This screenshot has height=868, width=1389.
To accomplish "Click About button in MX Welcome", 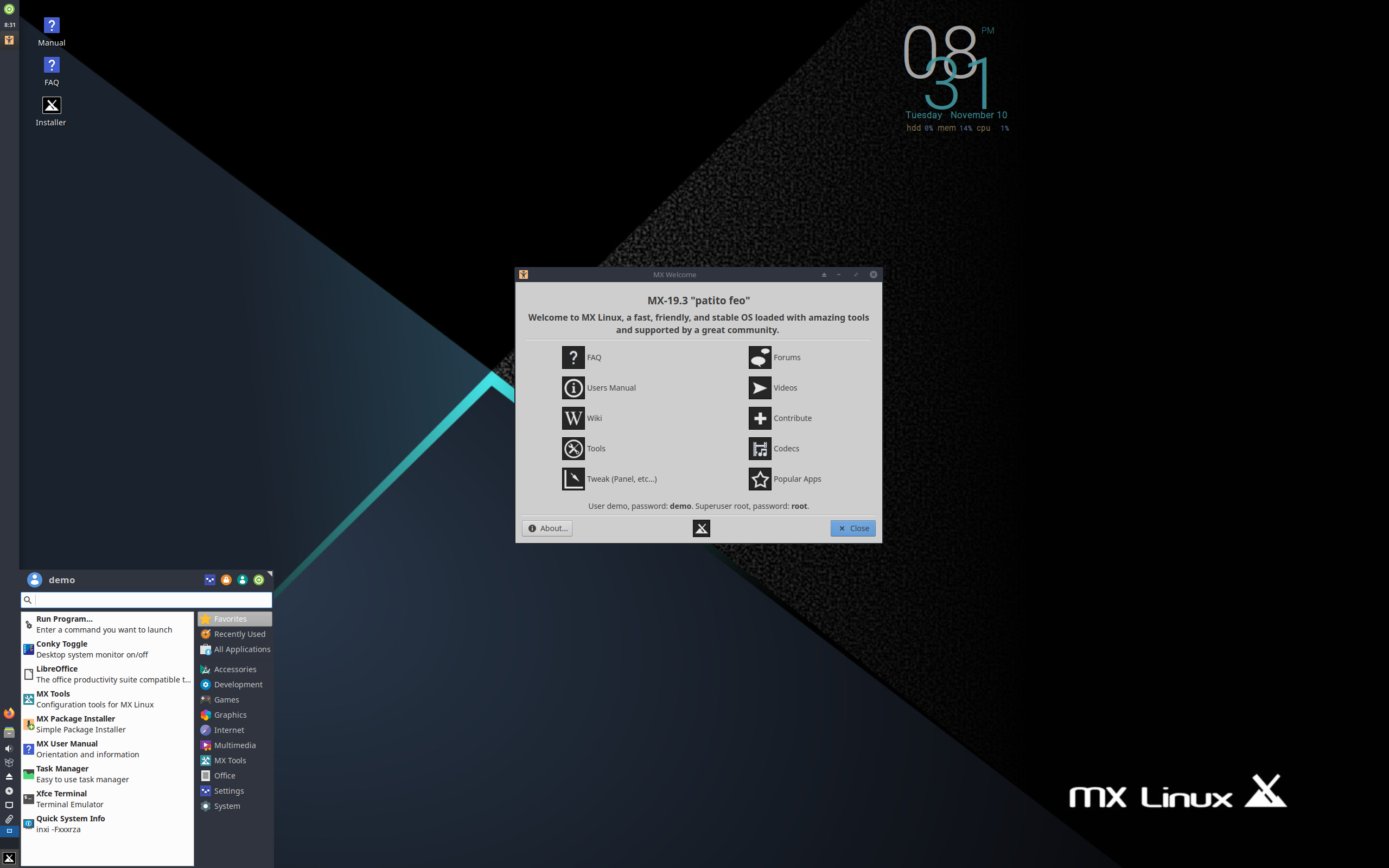I will (546, 527).
